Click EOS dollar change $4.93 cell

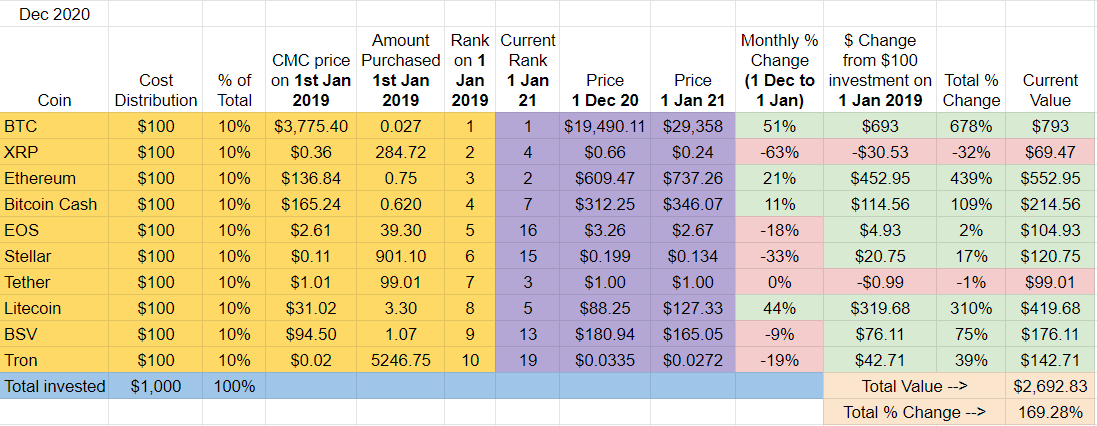(879, 231)
